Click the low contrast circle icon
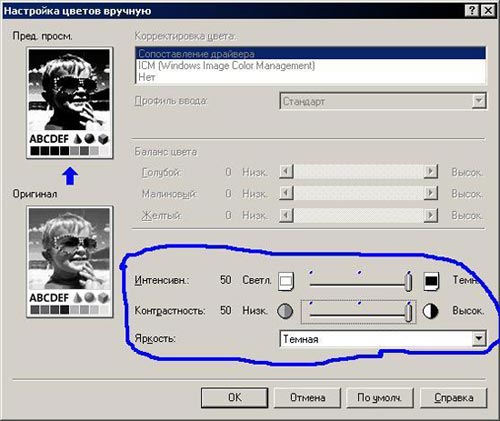Screen dimensions: 500x421 pos(285,311)
